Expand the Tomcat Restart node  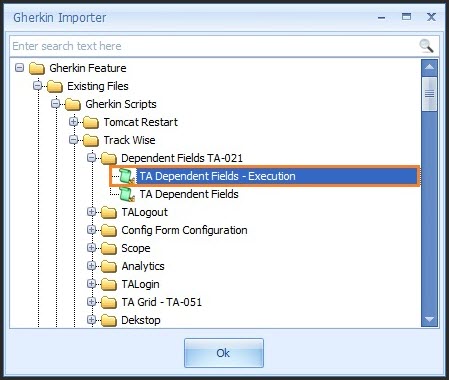point(74,122)
